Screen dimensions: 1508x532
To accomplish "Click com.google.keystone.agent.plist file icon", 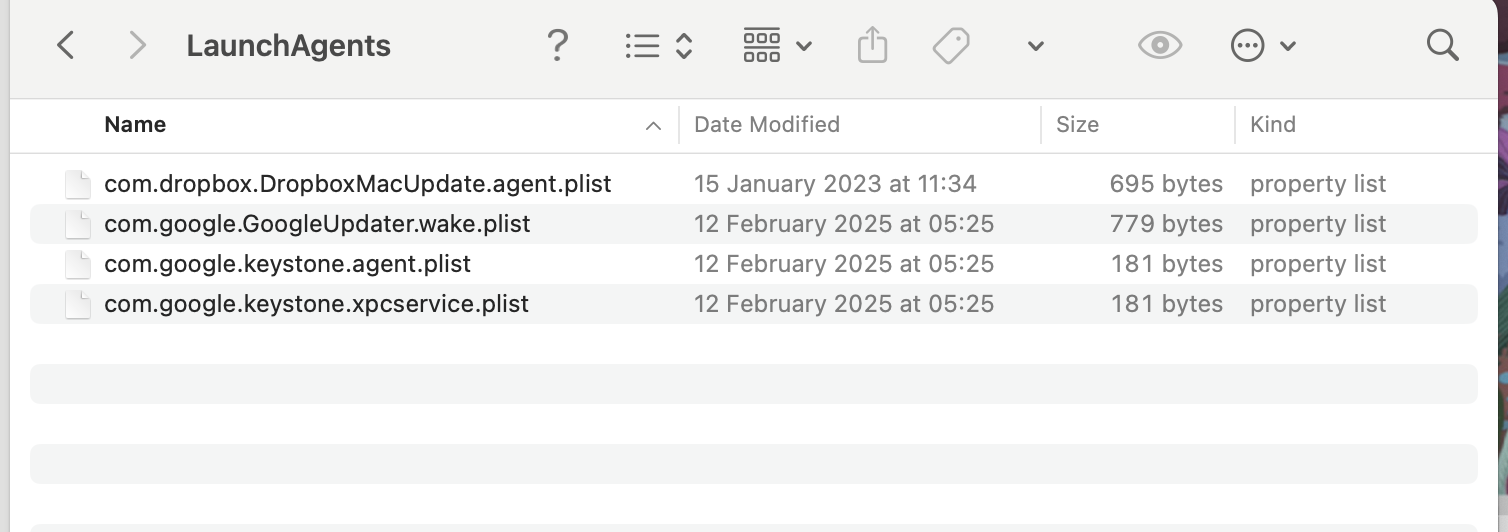I will pyautogui.click(x=78, y=265).
